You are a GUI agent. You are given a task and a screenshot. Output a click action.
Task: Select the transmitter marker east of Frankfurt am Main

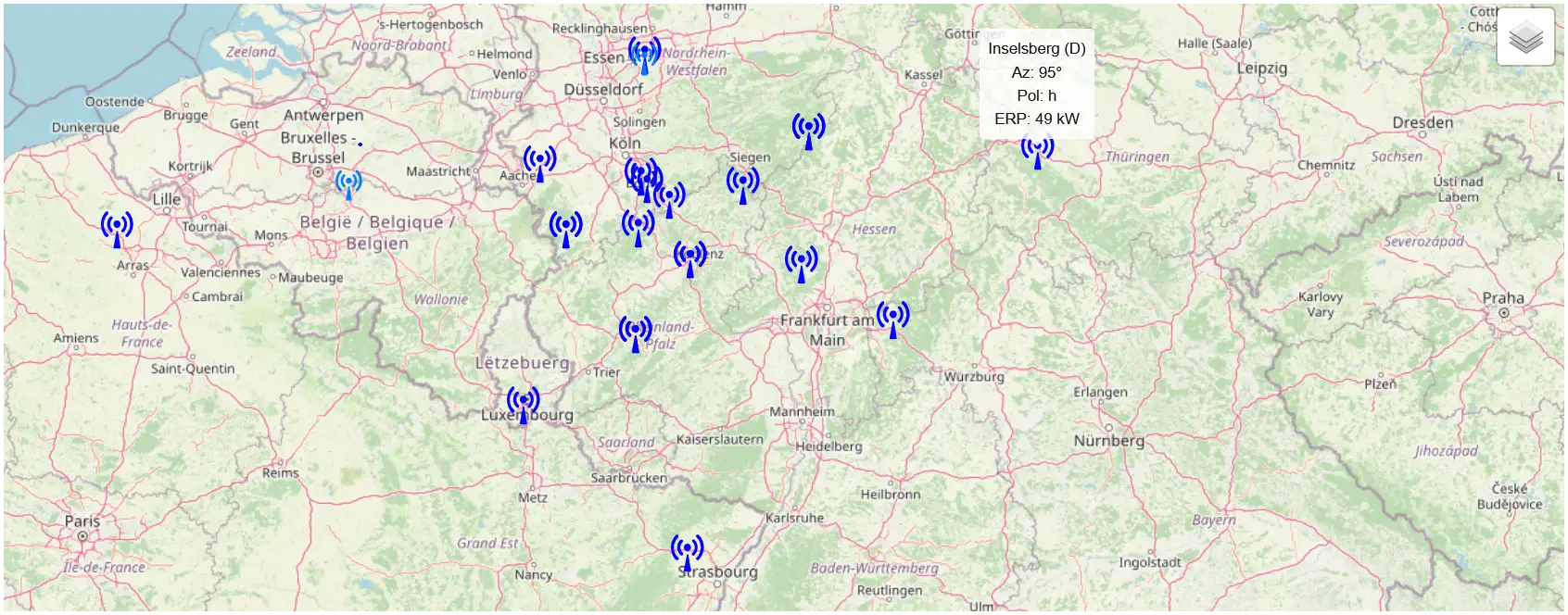tap(892, 319)
